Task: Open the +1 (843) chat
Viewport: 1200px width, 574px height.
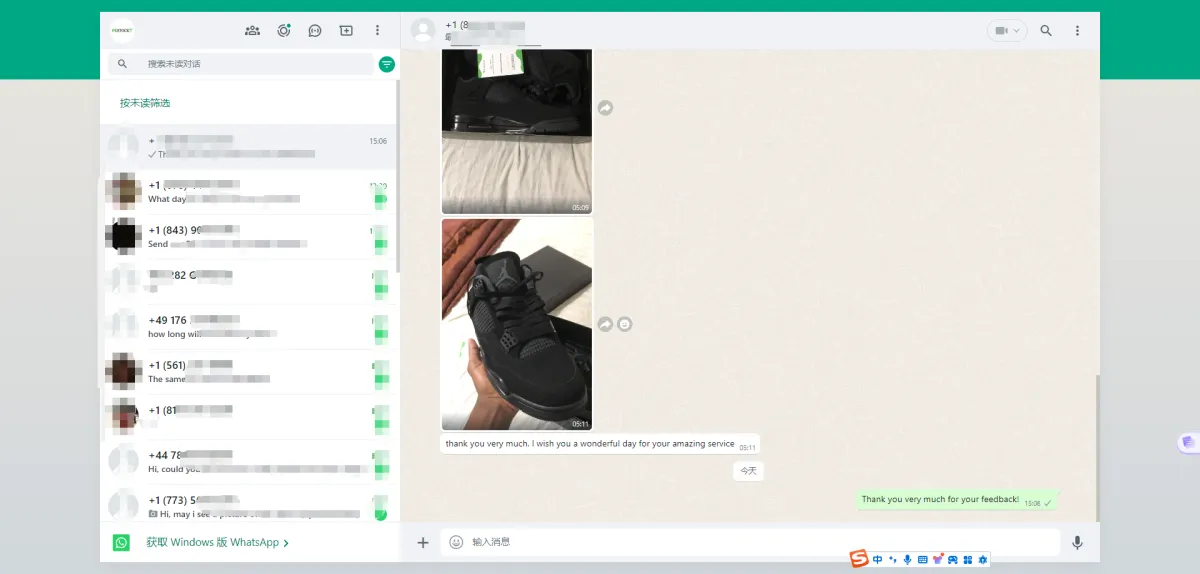Action: (x=249, y=237)
